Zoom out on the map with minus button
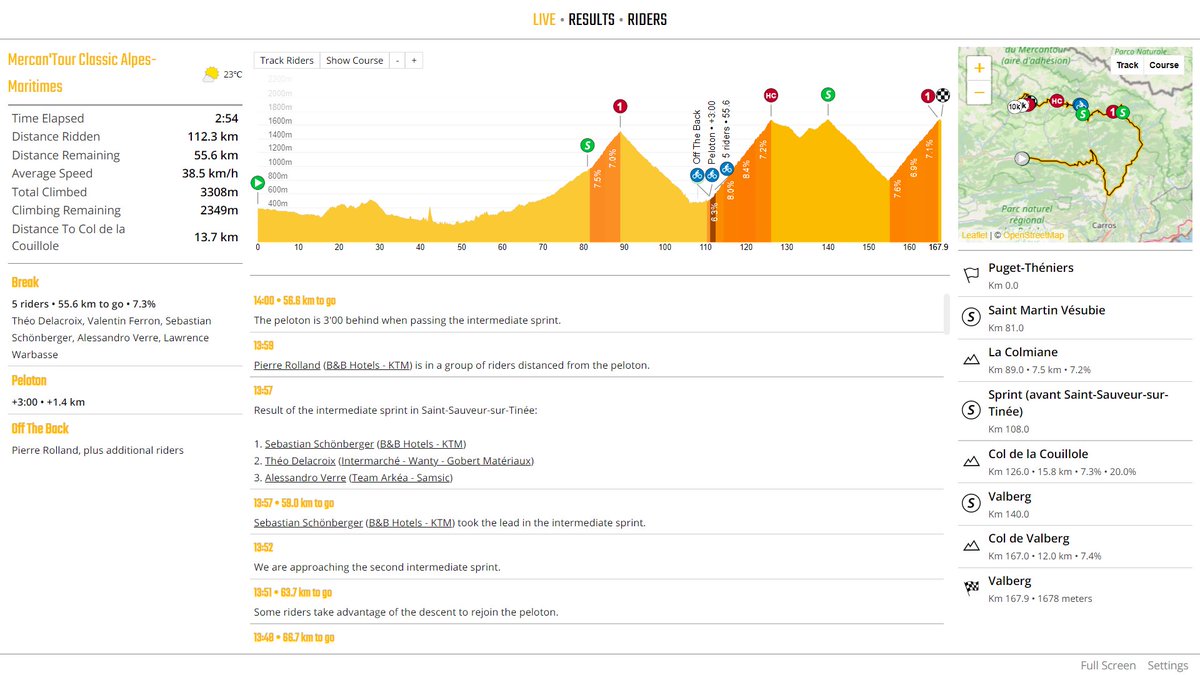Viewport: 1200px width, 675px height. pos(979,92)
